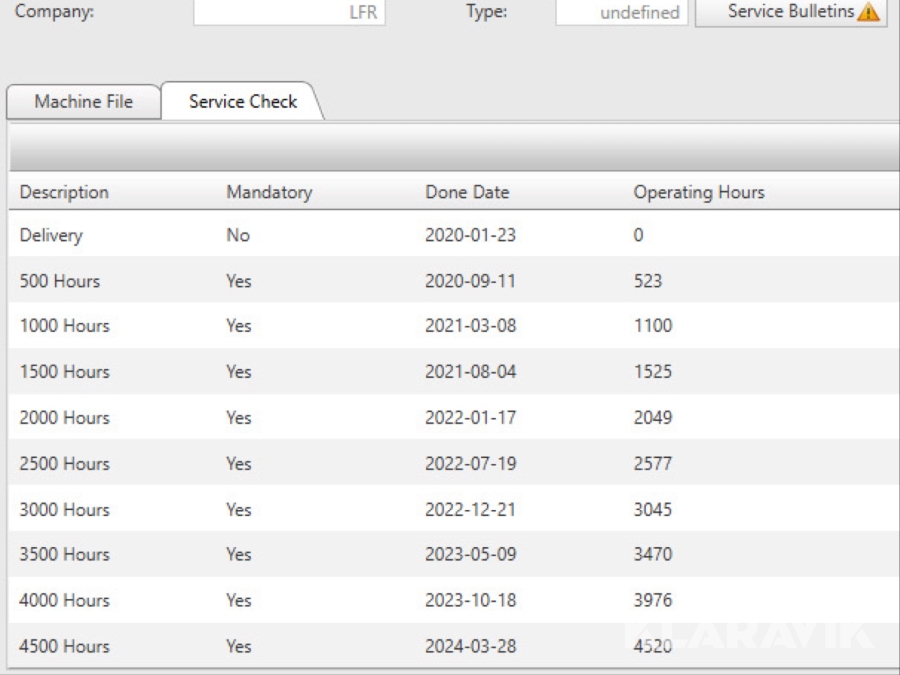Click the done date 2022-07-19
Image resolution: width=900 pixels, height=675 pixels.
point(471,463)
